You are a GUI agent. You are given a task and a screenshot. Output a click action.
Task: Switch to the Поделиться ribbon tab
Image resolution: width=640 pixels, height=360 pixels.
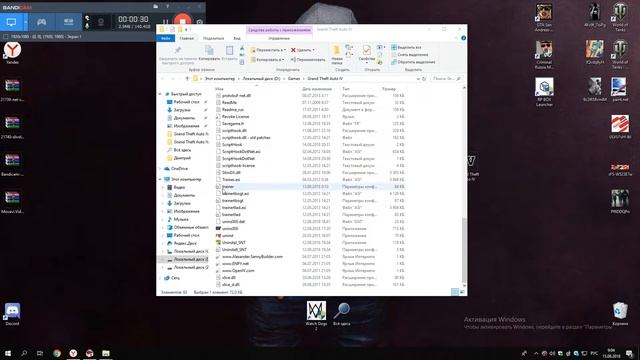(213, 38)
